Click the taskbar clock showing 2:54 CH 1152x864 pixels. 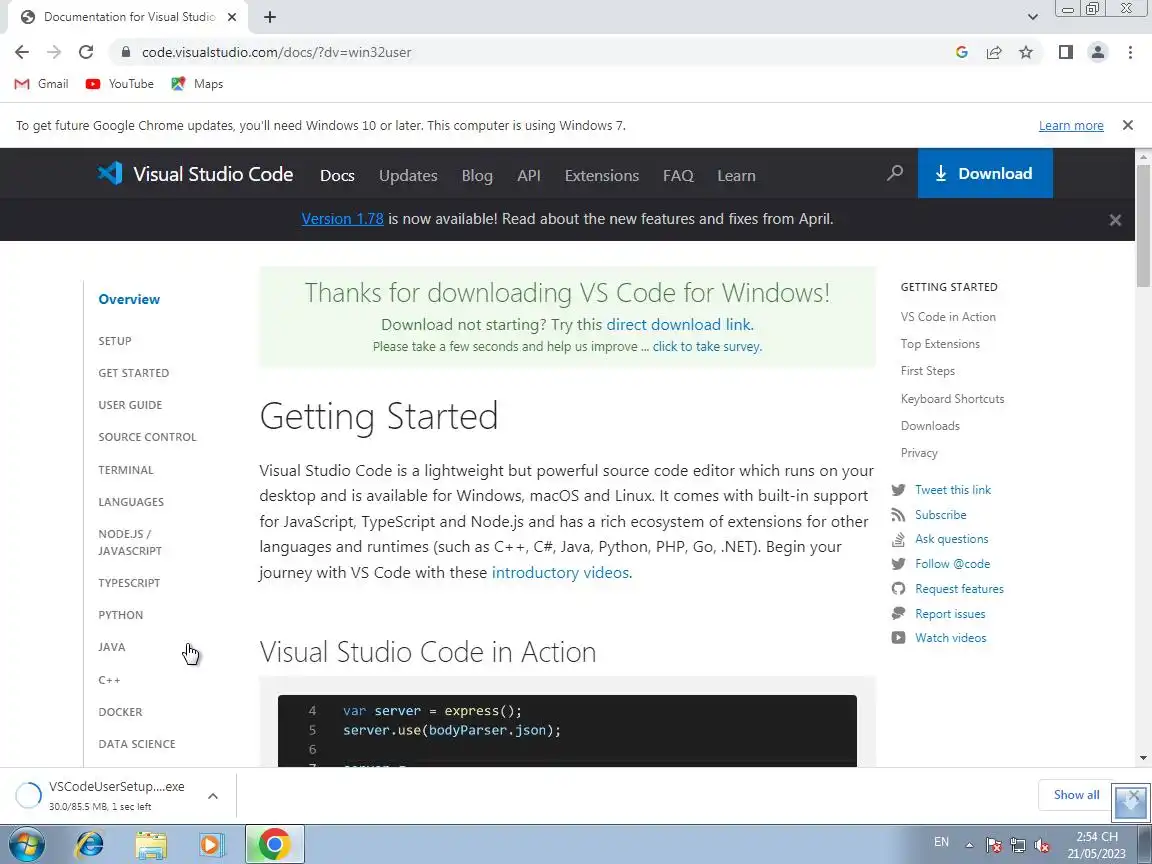coord(1097,845)
